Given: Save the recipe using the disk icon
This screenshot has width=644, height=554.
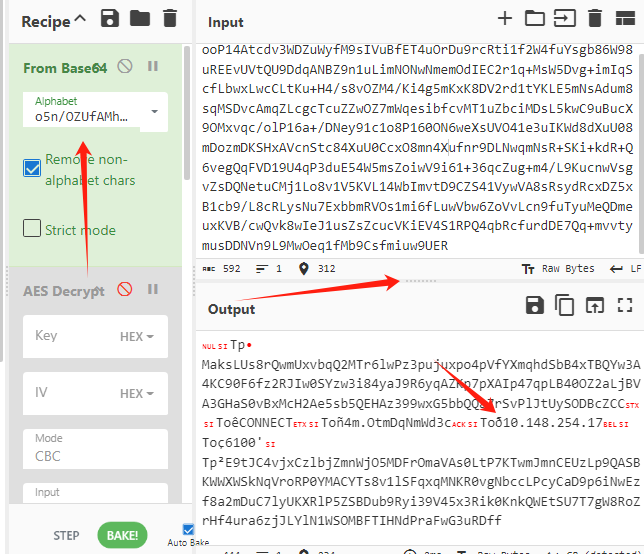Looking at the screenshot, I should coord(110,18).
